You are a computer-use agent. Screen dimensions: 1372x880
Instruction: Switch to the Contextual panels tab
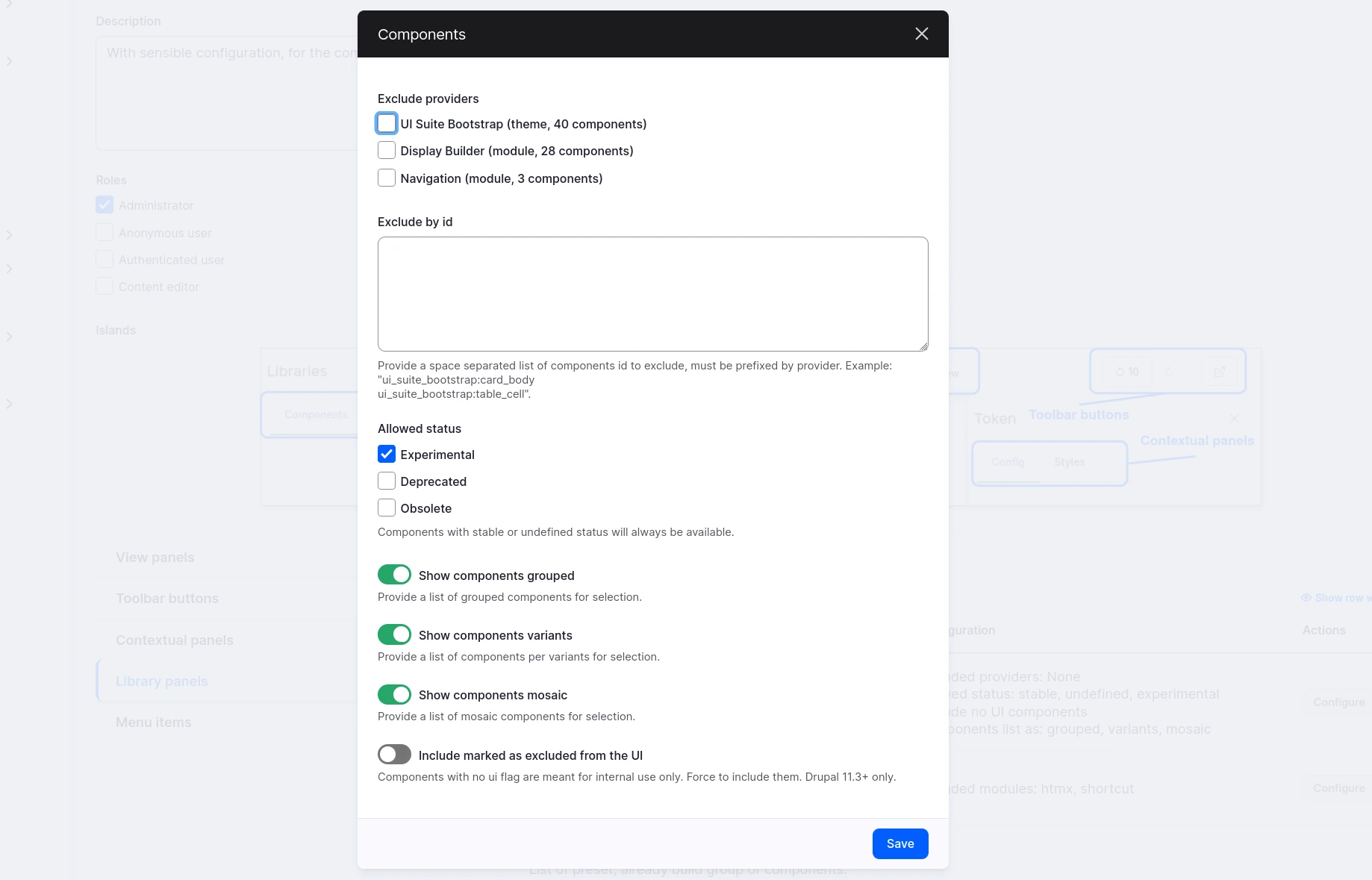pyautogui.click(x=175, y=640)
